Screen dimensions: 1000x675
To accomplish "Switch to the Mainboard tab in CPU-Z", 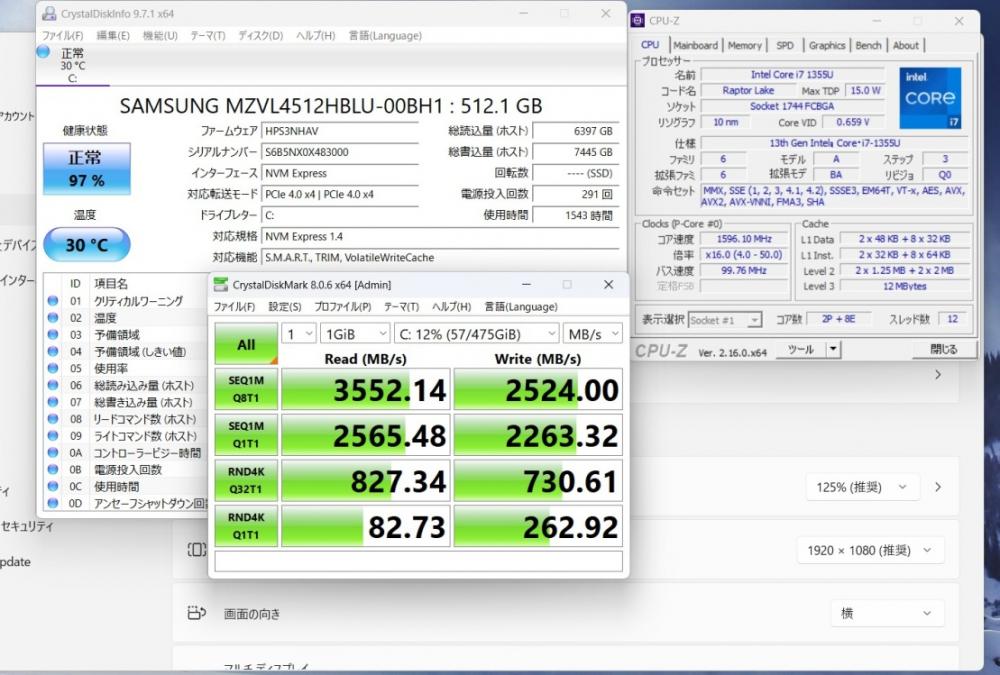I will coord(695,45).
